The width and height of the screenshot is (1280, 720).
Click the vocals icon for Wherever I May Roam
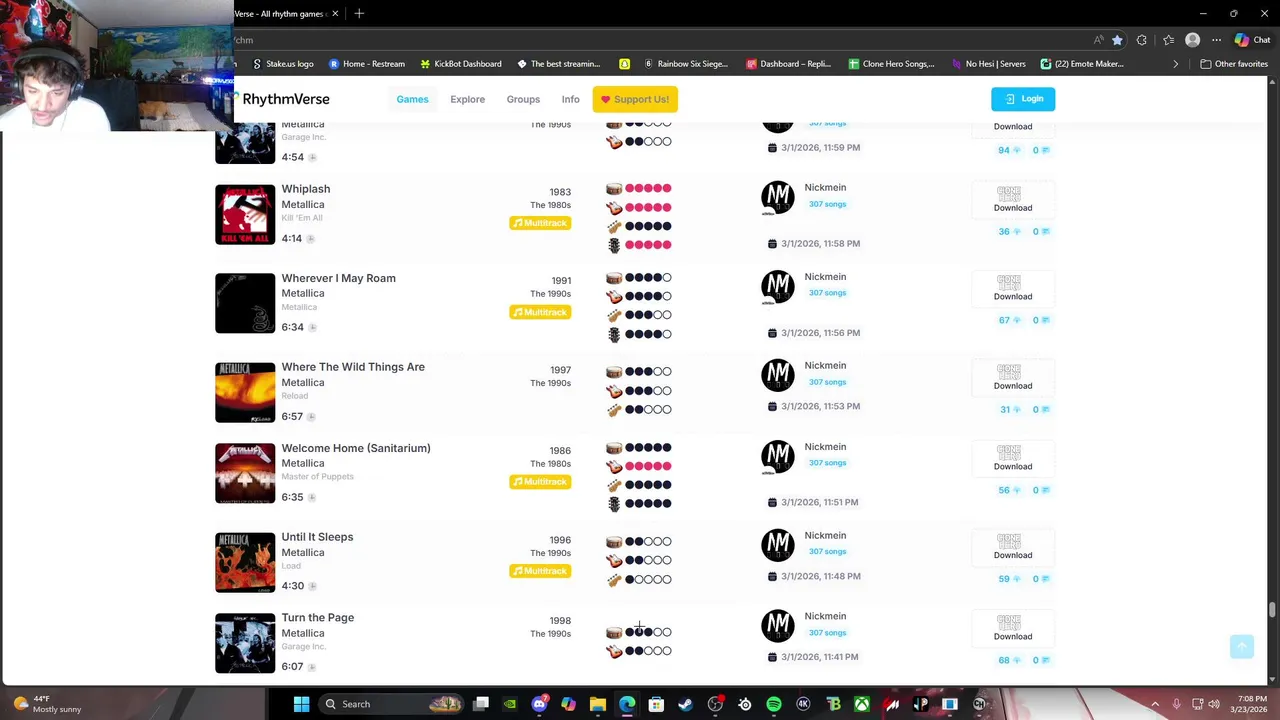(614, 334)
